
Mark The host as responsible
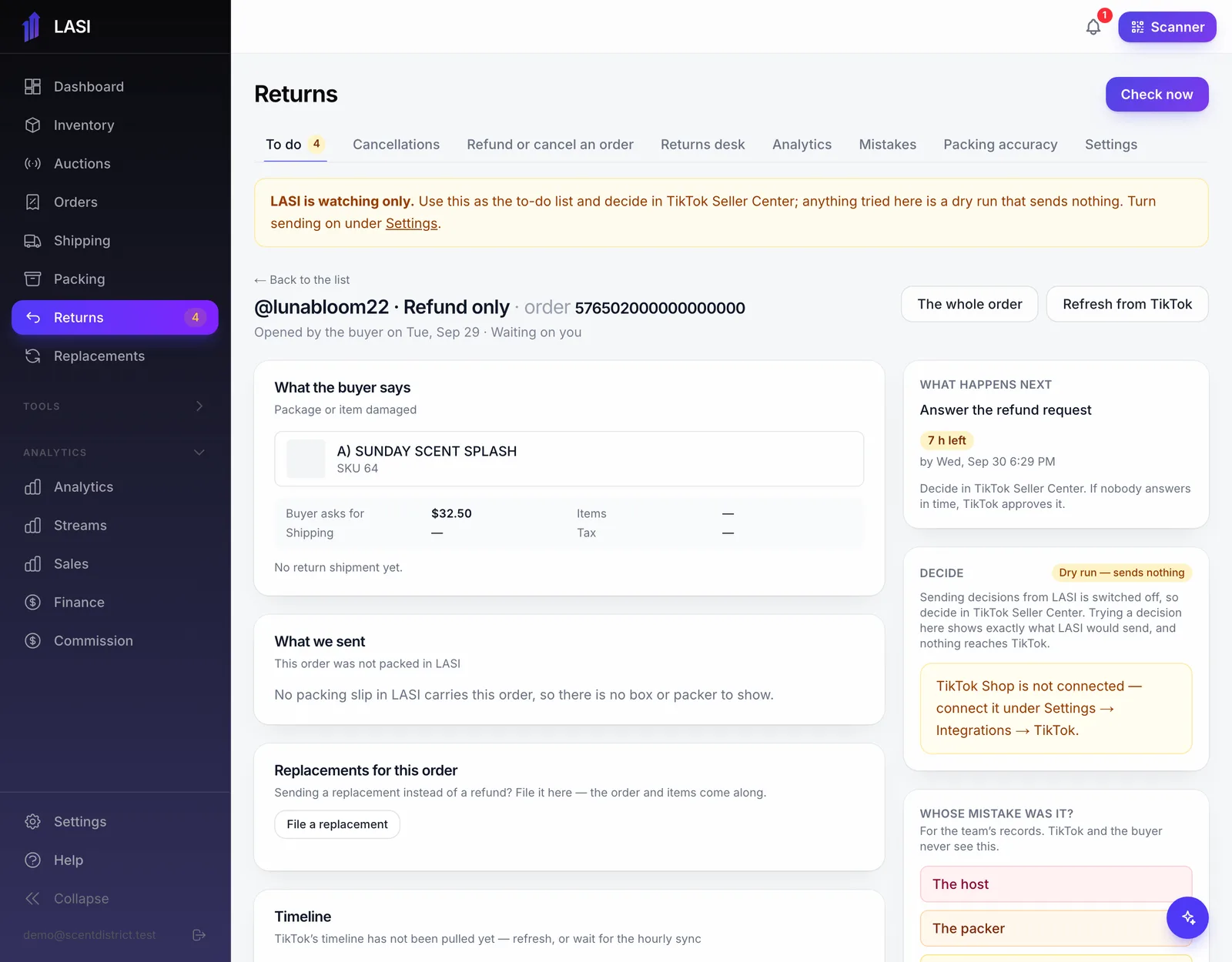tap(1056, 884)
